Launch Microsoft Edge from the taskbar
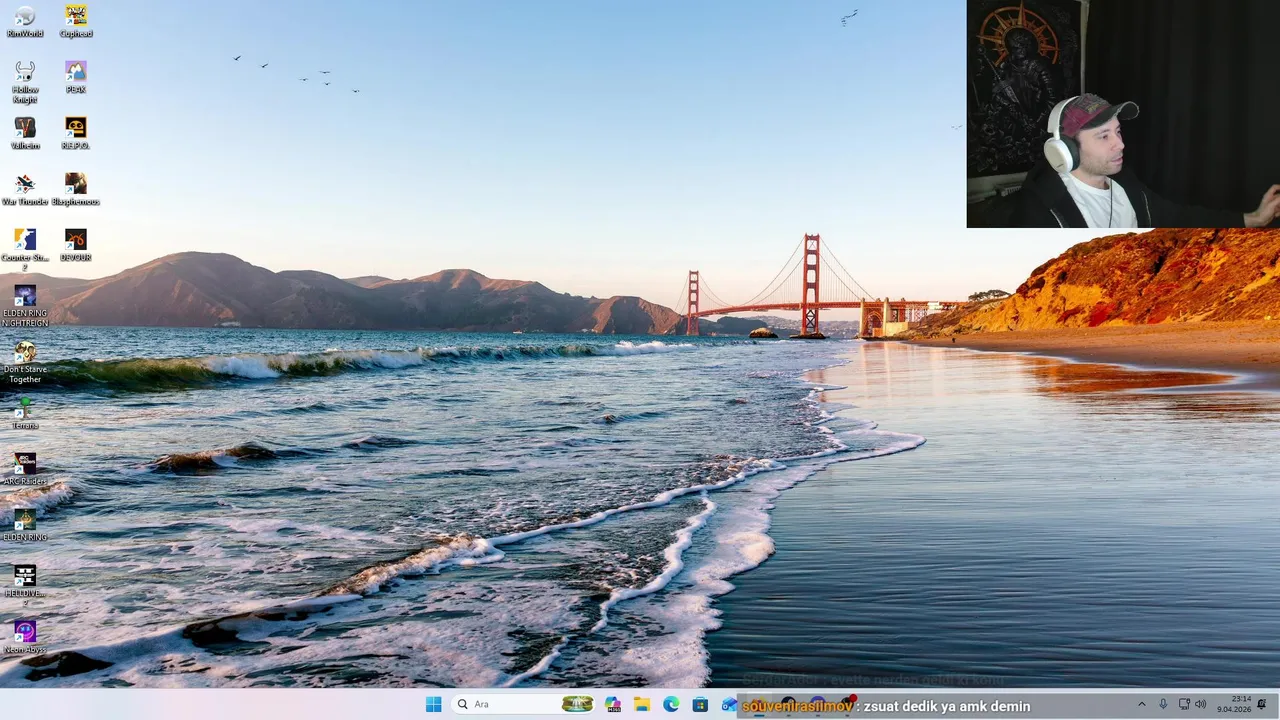The height and width of the screenshot is (720, 1280). click(671, 704)
